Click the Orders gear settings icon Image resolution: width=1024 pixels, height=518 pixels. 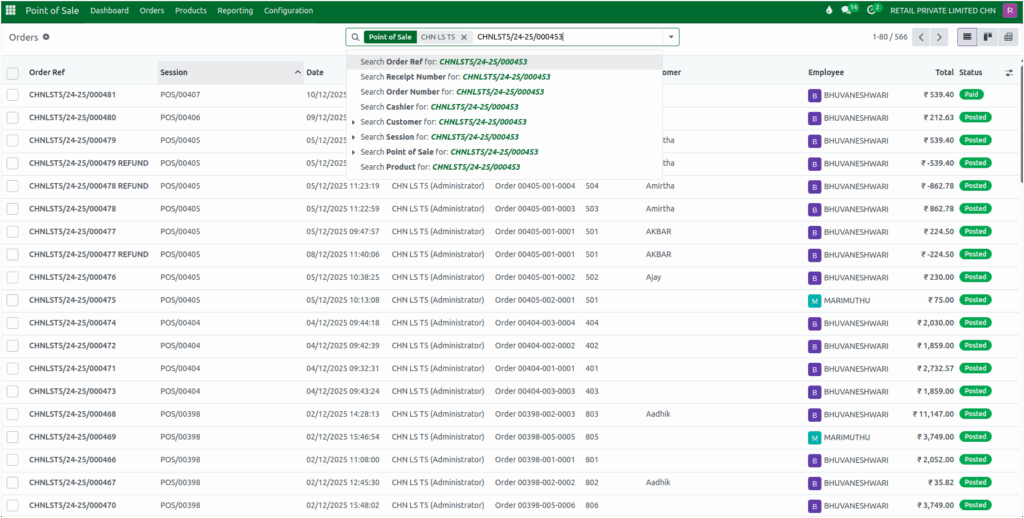(x=46, y=37)
